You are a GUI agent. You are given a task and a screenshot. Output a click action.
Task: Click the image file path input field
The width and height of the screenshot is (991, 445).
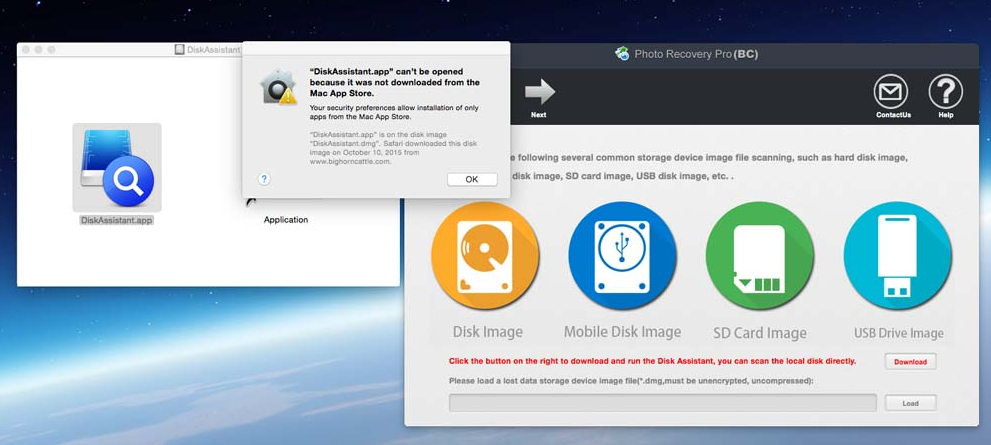662,403
